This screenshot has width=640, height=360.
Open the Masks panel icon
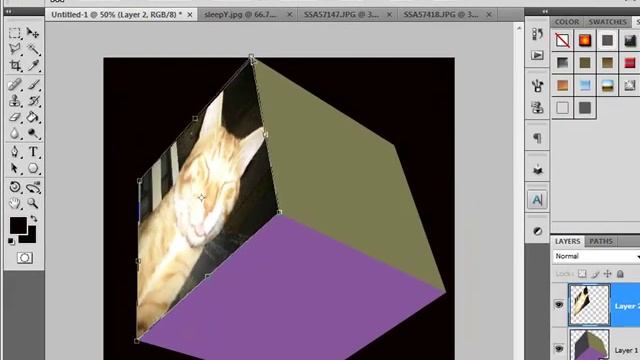coord(537,231)
